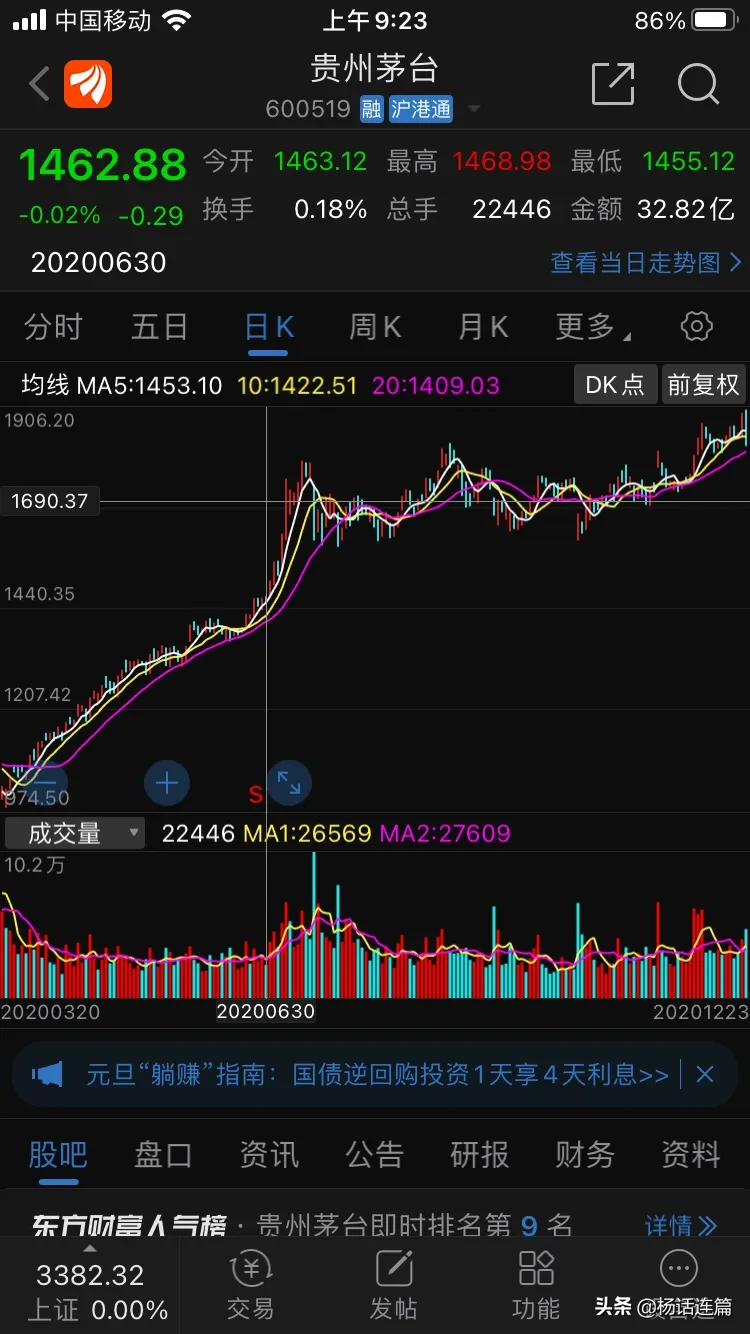Tap the 今开 1463.12 value
This screenshot has height=1334, width=750.
tap(320, 161)
